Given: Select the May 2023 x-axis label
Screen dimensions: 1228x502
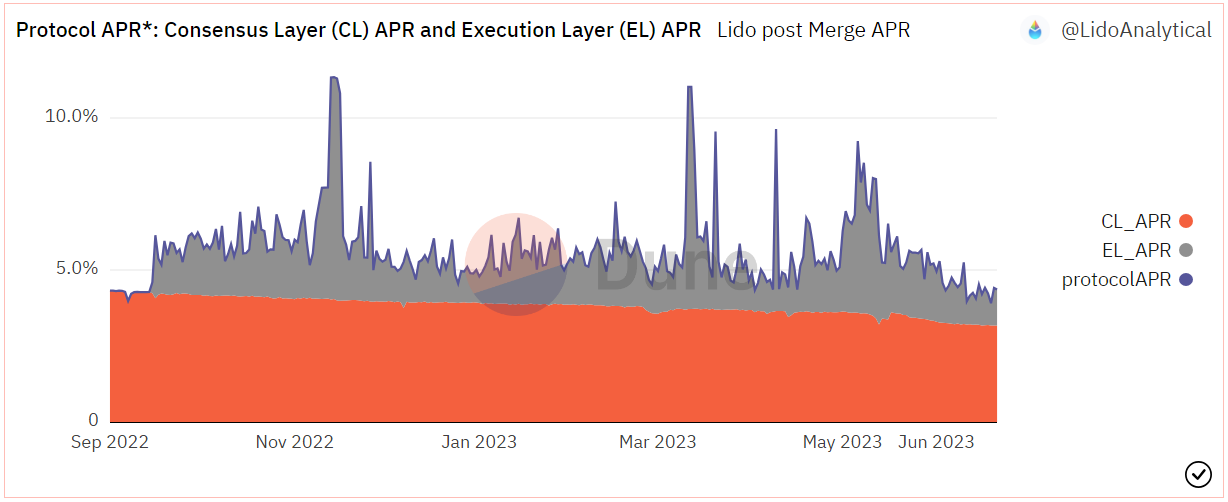Looking at the screenshot, I should tap(843, 442).
